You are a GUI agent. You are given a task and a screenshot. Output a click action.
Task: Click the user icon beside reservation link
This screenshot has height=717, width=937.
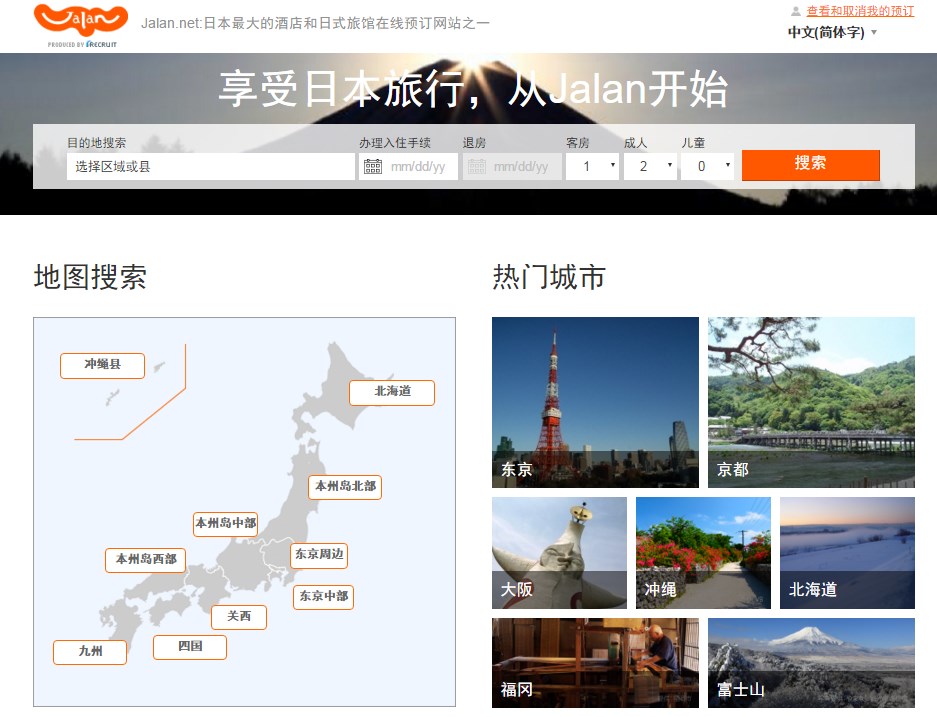coord(796,12)
